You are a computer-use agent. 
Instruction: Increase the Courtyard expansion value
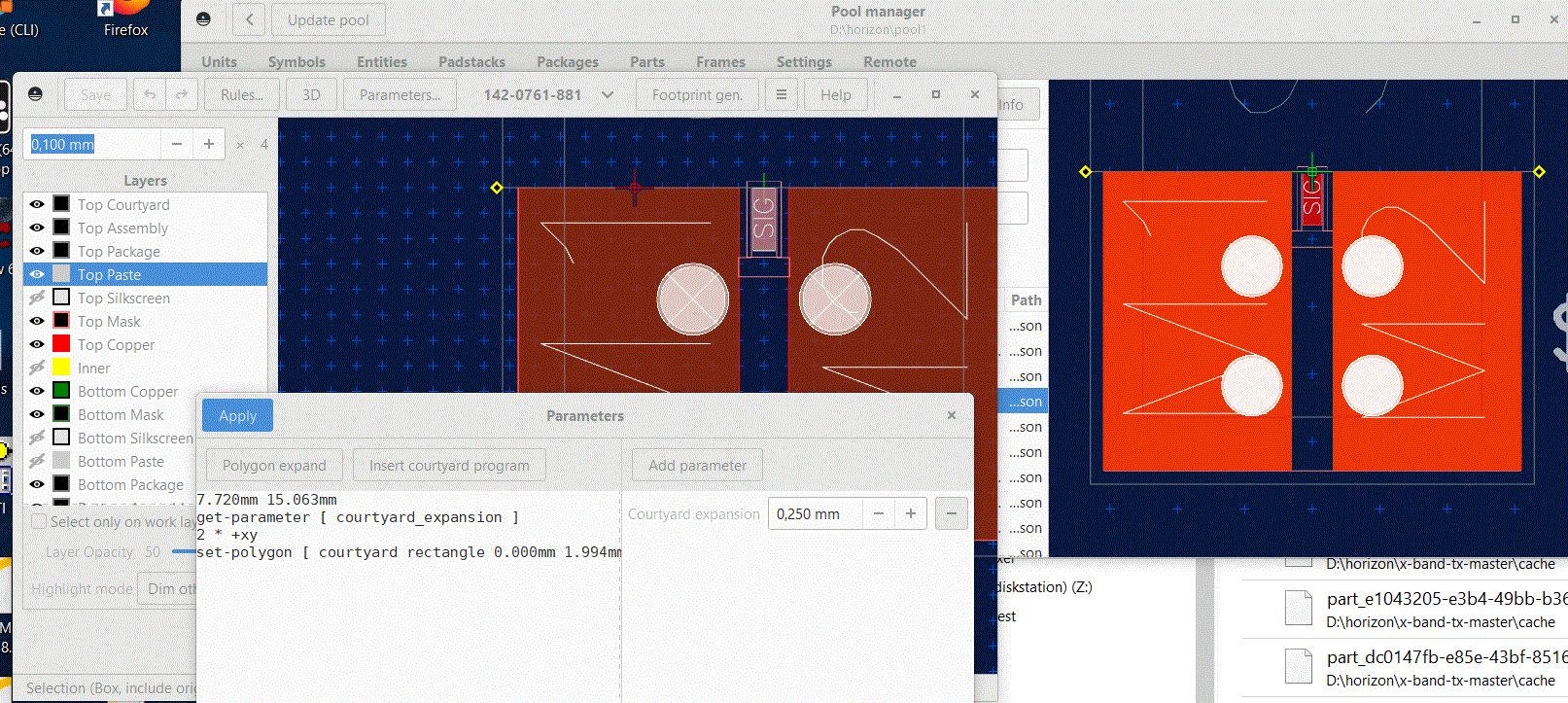[911, 513]
